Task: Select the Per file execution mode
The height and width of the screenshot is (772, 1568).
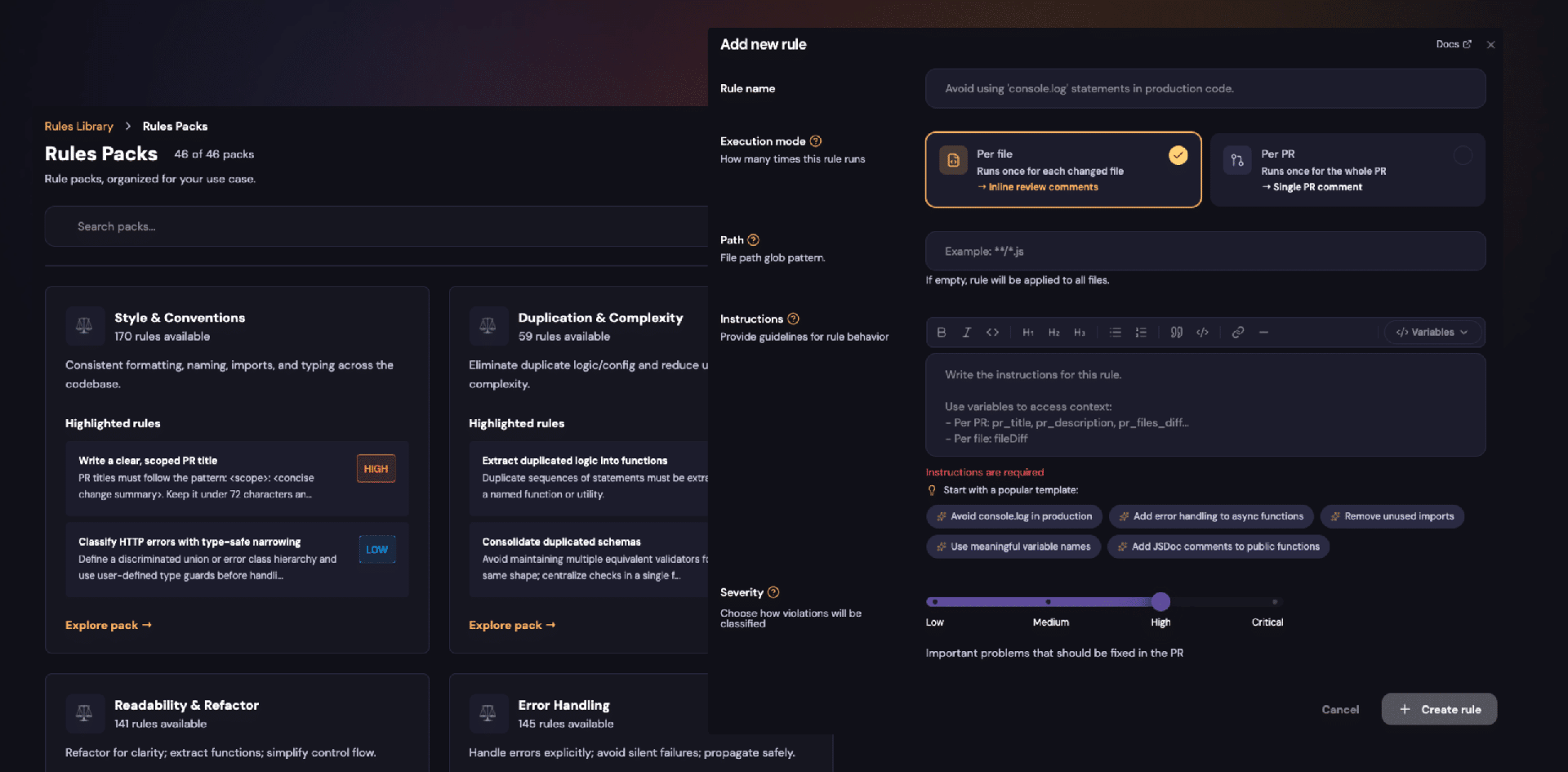Action: [x=1063, y=170]
